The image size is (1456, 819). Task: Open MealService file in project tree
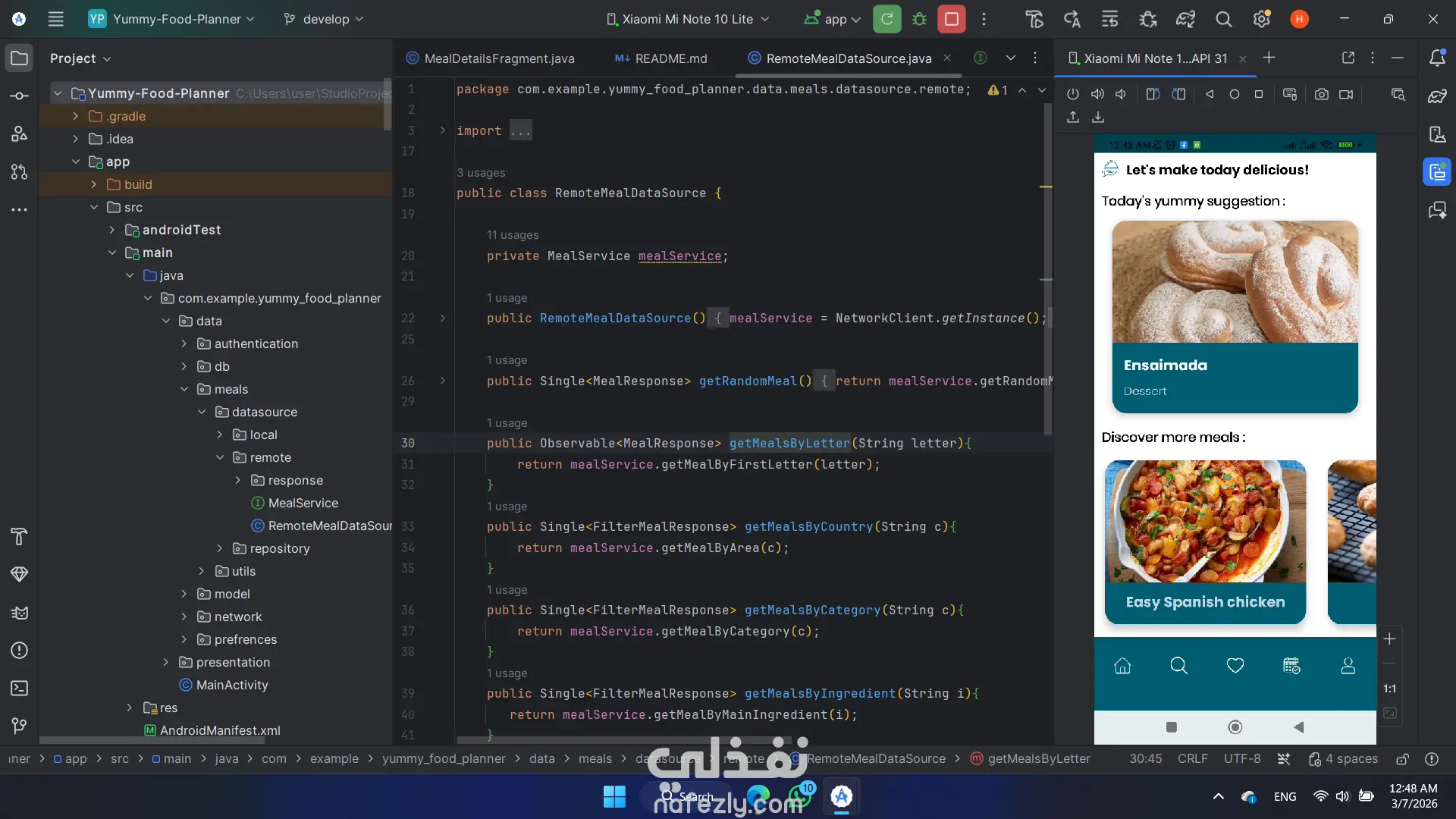303,503
